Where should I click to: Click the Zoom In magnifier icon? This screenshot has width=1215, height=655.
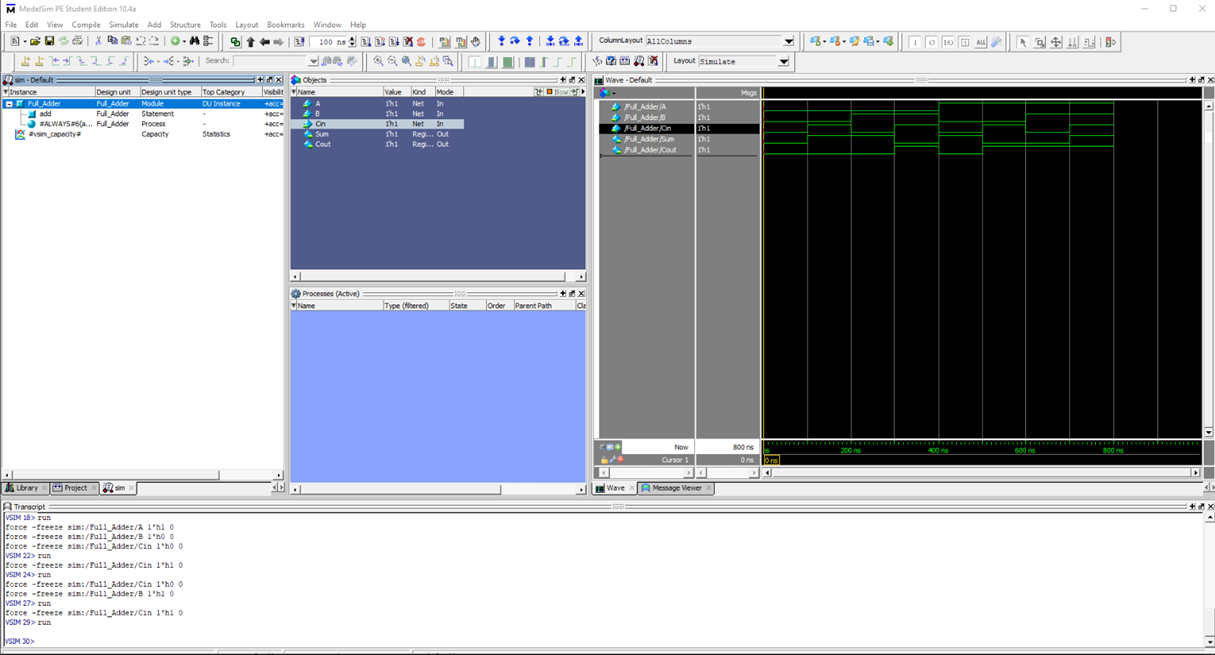point(378,62)
